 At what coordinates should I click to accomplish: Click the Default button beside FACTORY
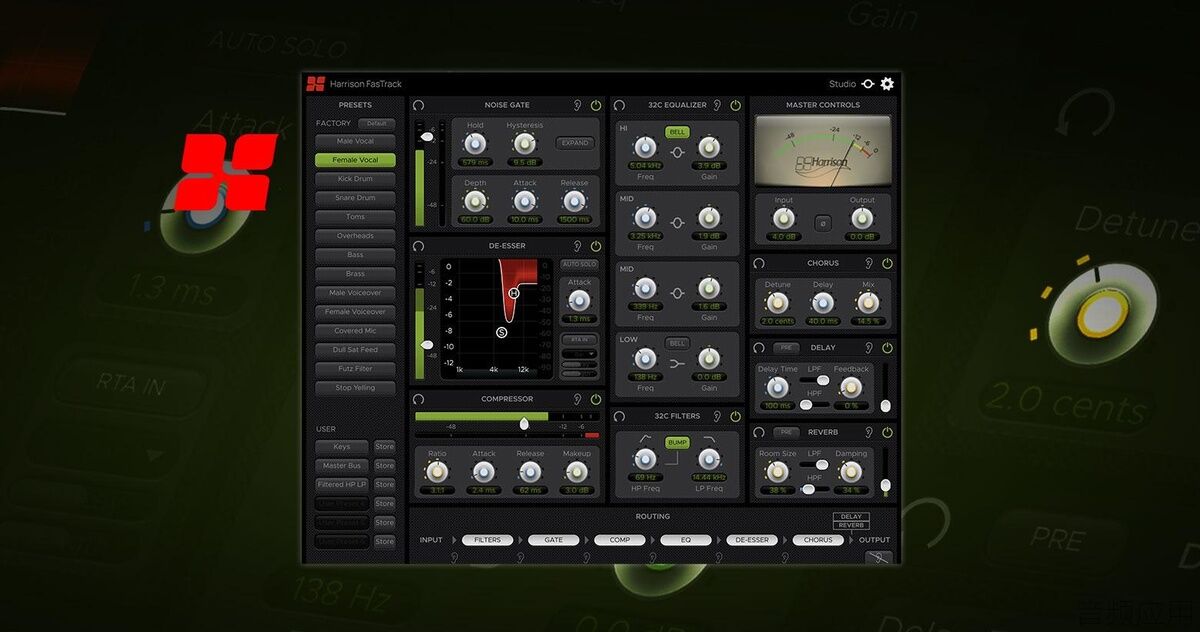[376, 123]
